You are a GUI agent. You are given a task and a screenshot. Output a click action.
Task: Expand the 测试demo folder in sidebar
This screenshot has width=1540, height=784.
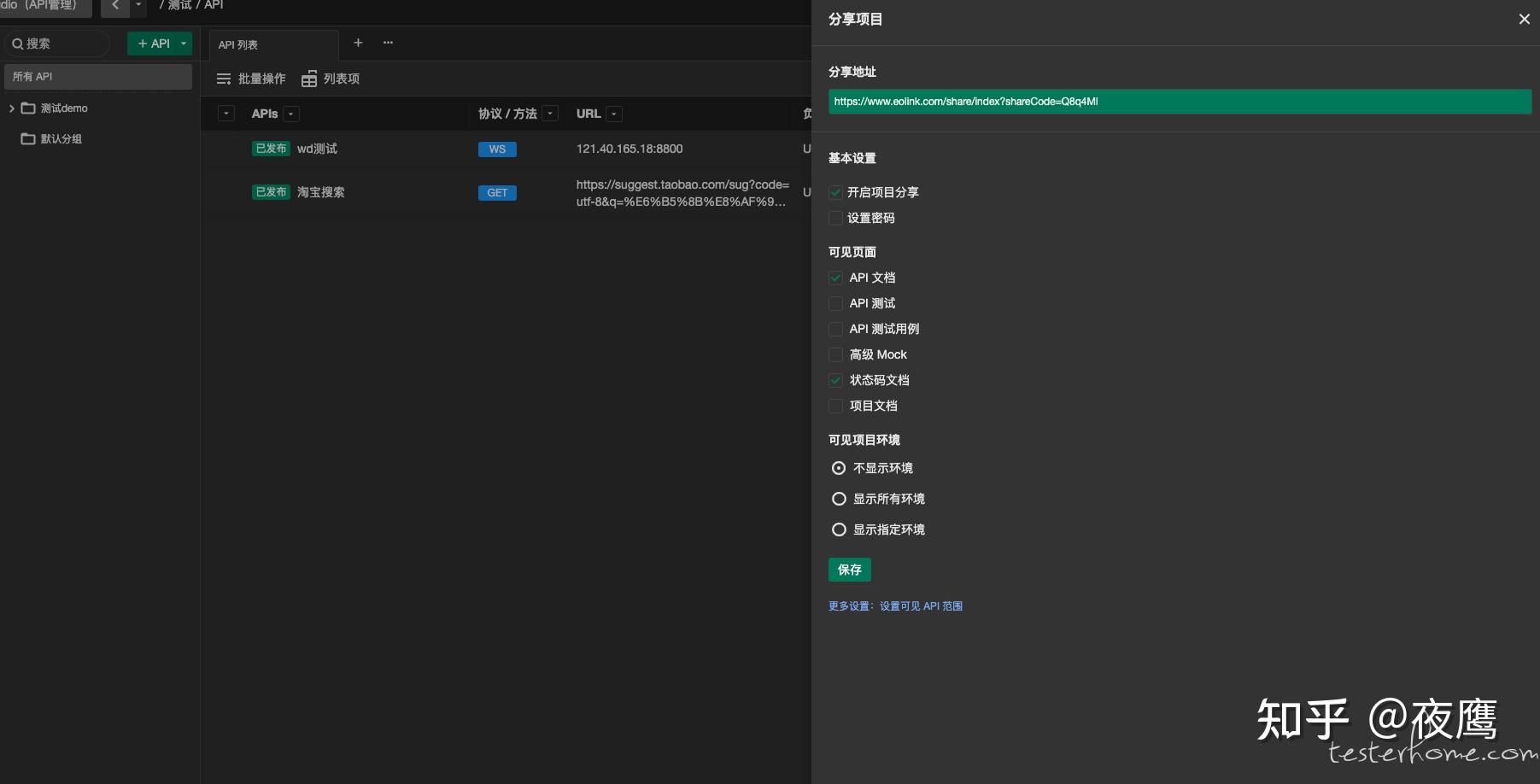click(12, 108)
